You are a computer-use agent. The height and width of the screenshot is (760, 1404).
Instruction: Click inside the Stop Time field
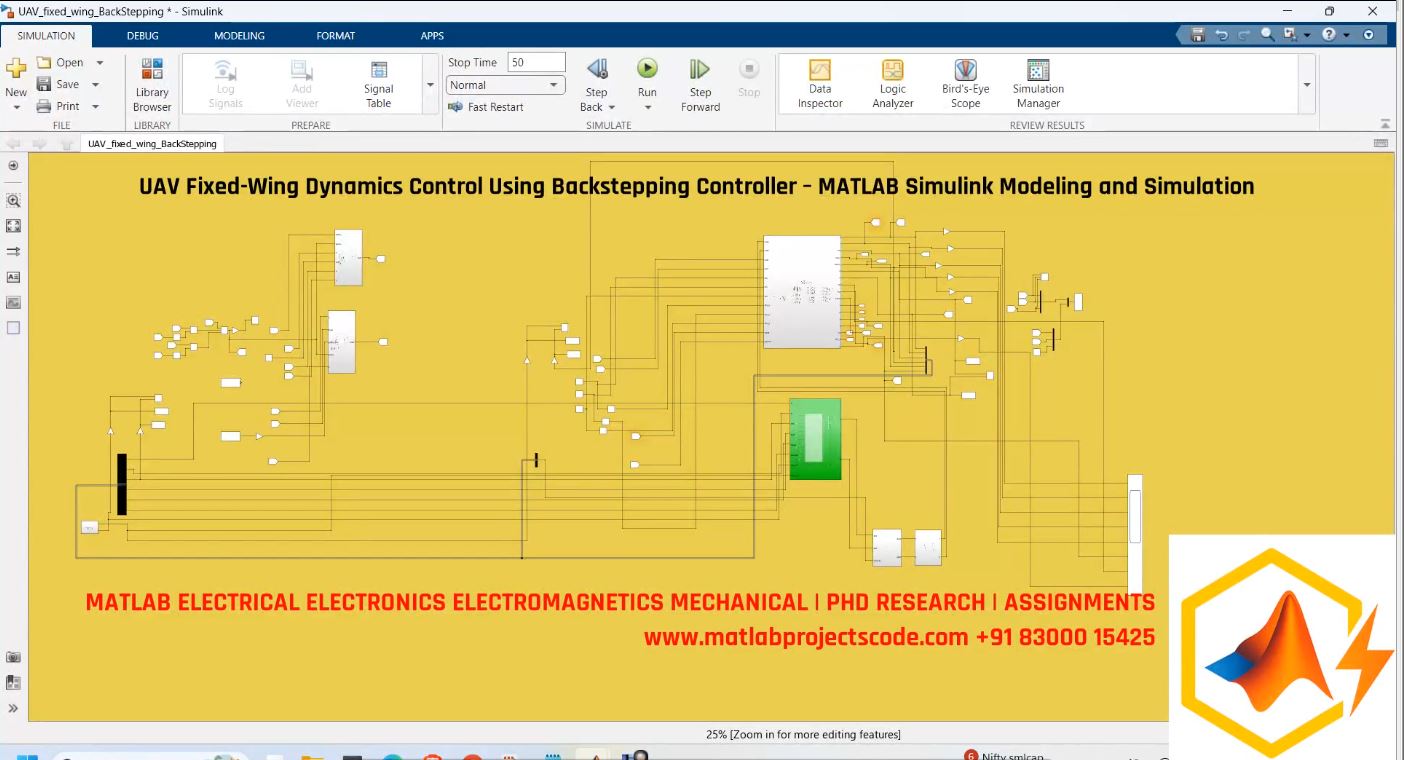pos(536,61)
